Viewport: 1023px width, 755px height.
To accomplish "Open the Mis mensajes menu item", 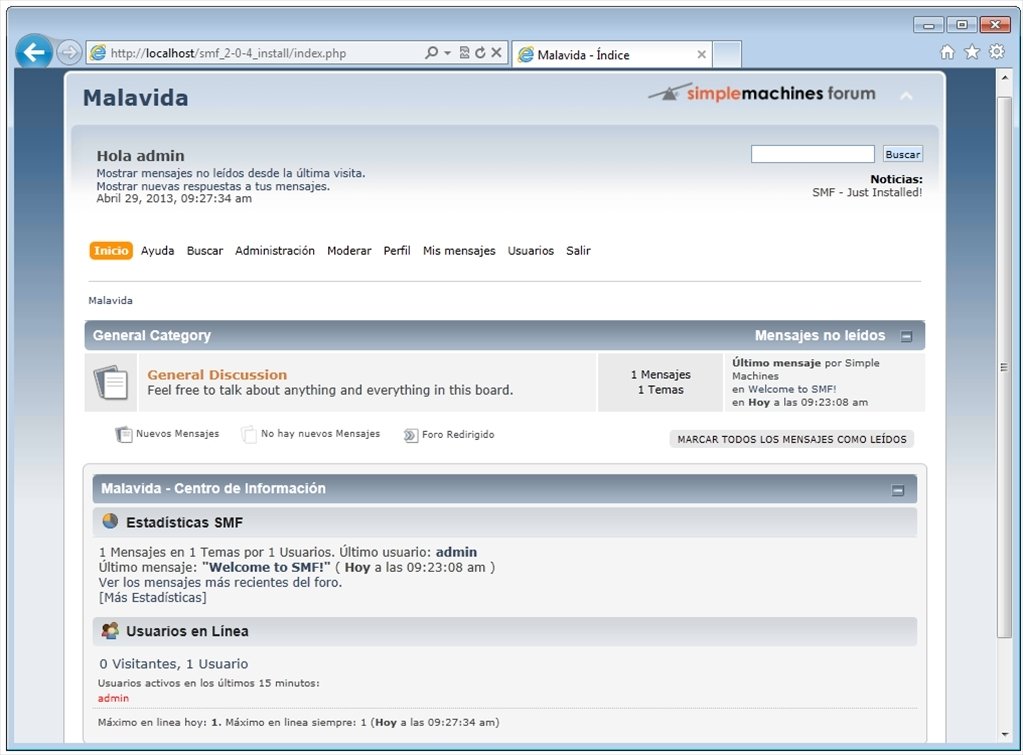I will coord(459,251).
